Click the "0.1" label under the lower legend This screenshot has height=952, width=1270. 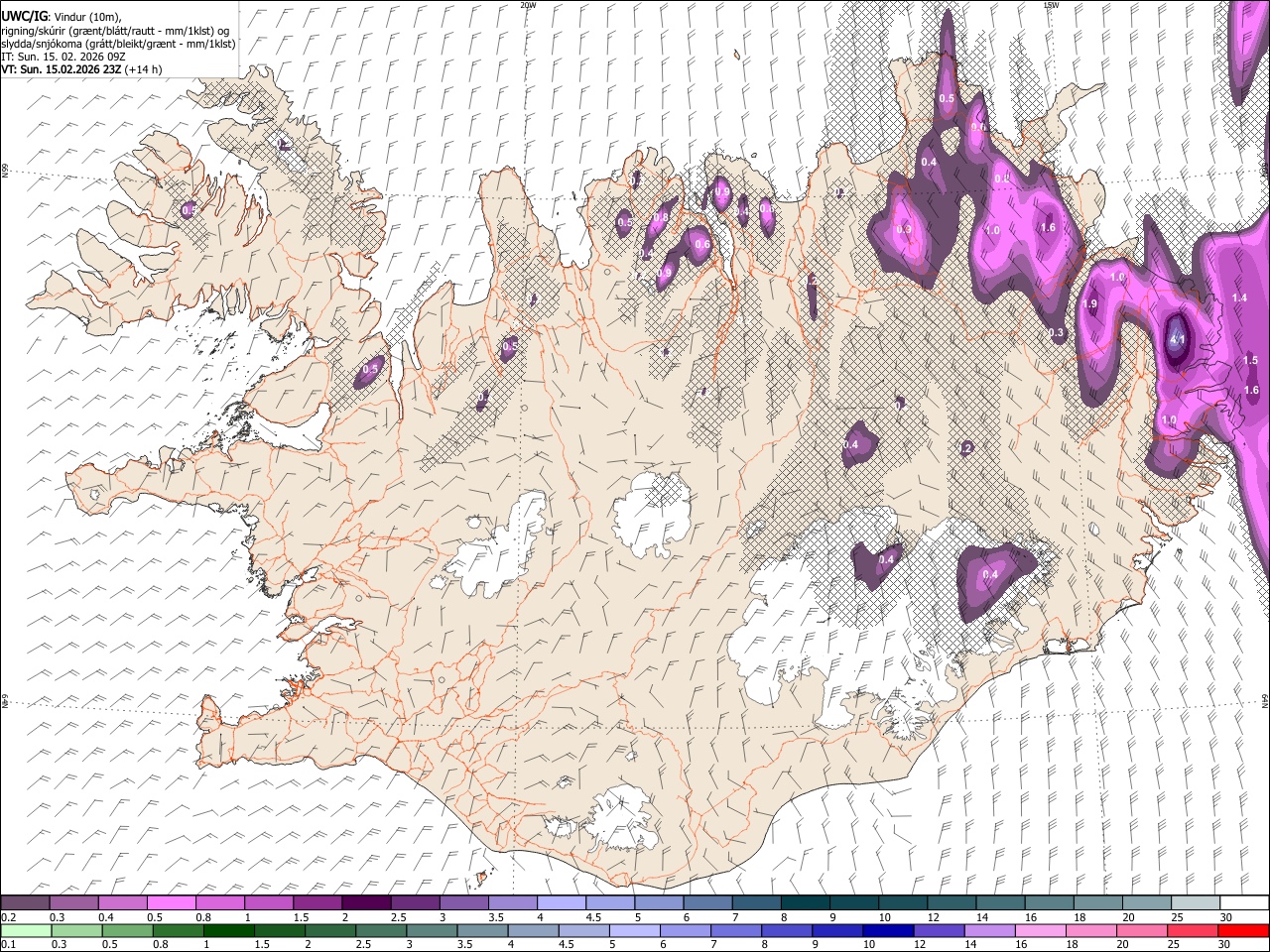click(x=8, y=945)
